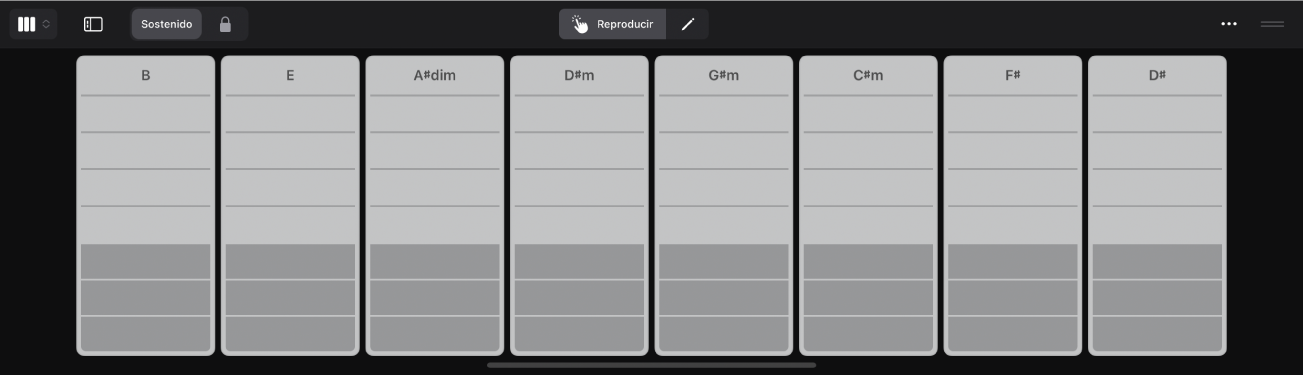Click the drag handle lines icon
This screenshot has width=1303, height=375.
pyautogui.click(x=1272, y=24)
